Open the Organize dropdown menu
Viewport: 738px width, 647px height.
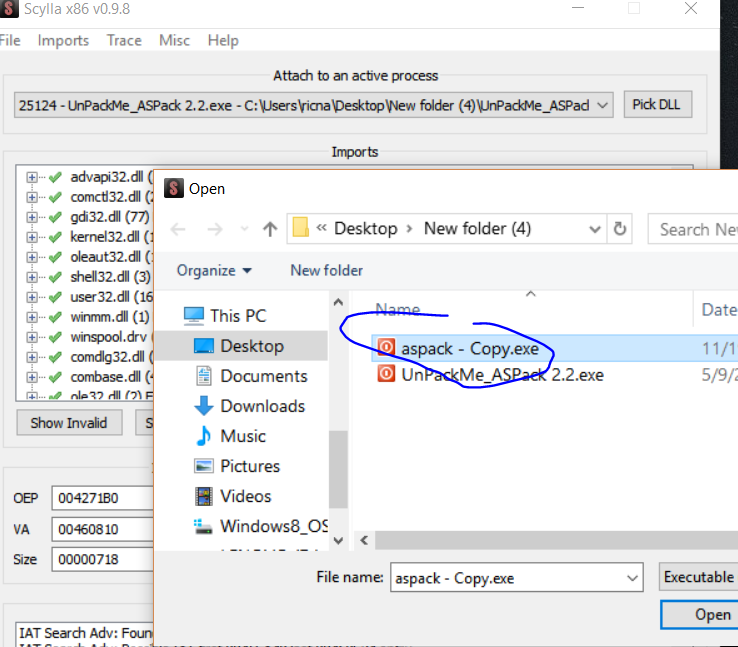[214, 270]
